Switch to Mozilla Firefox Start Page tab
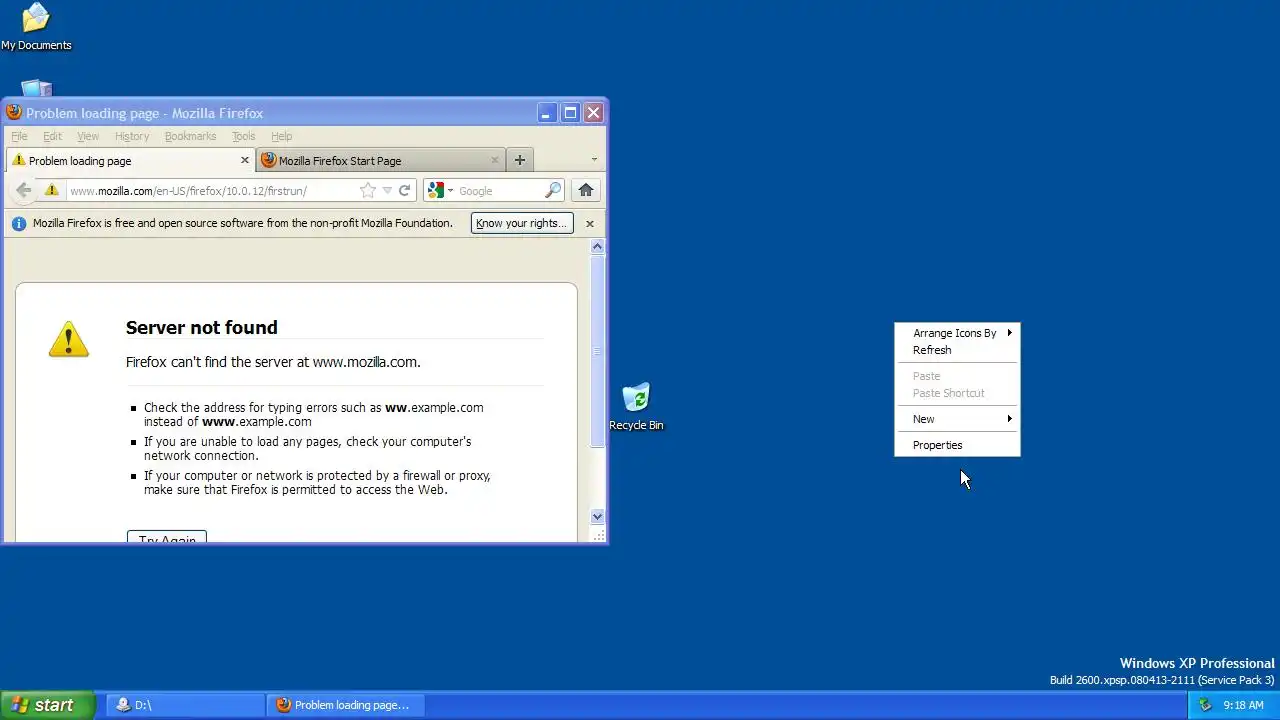 [x=381, y=160]
